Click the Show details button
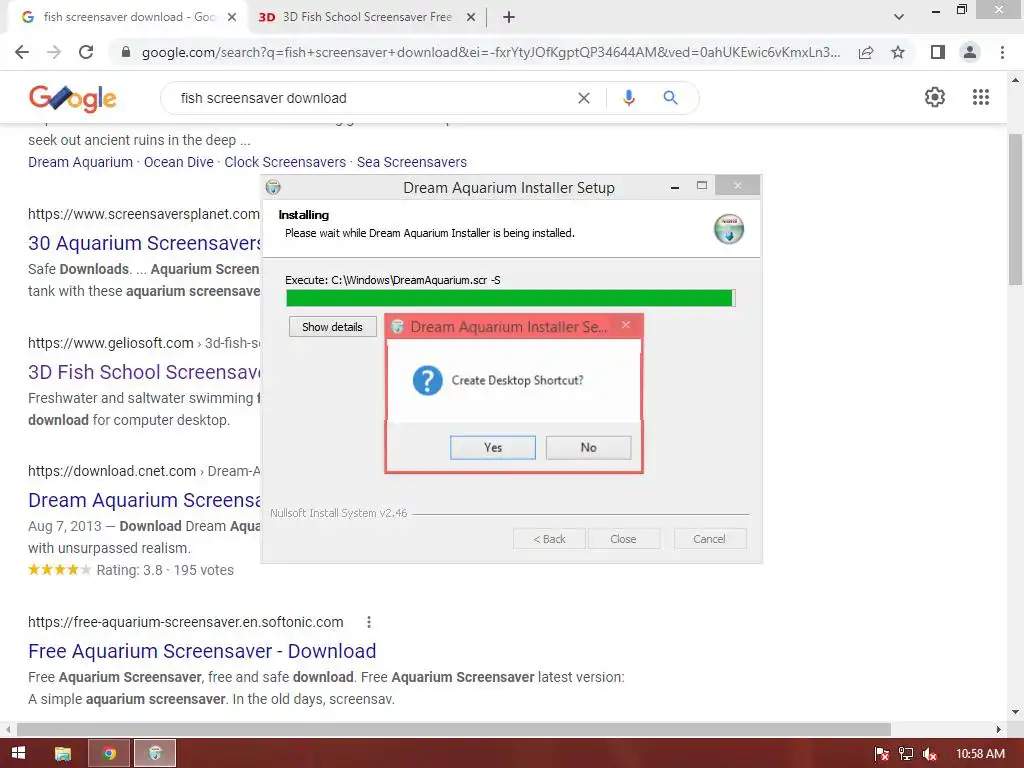Image resolution: width=1024 pixels, height=768 pixels. point(332,327)
